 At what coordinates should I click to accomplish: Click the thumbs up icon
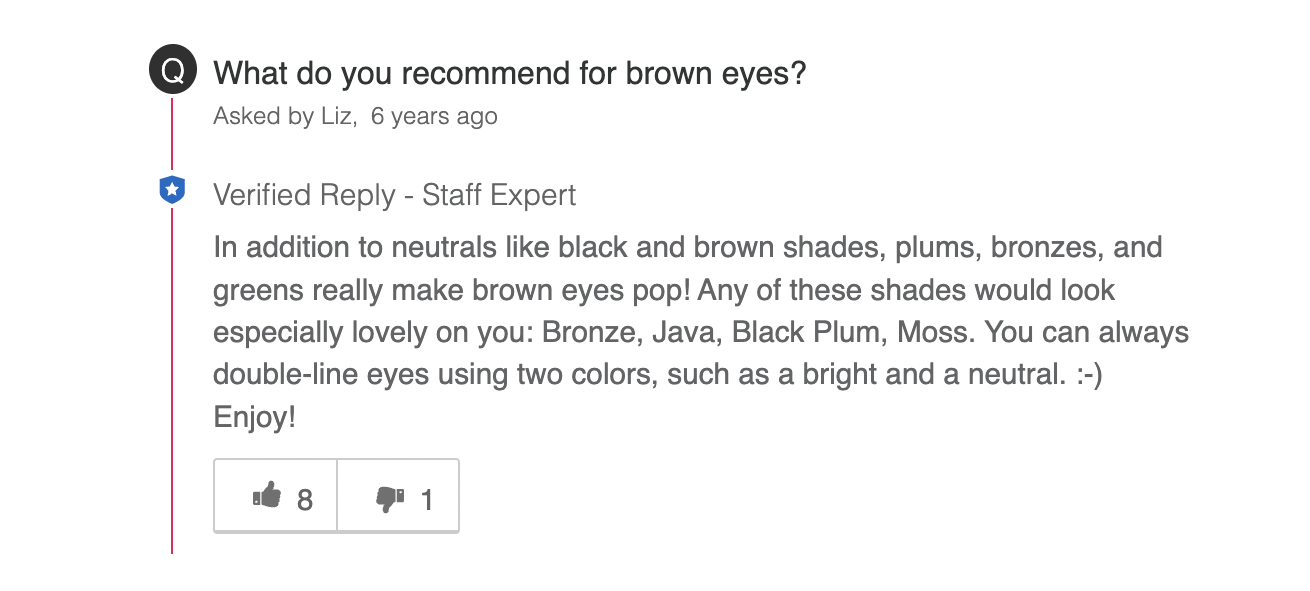click(x=266, y=496)
